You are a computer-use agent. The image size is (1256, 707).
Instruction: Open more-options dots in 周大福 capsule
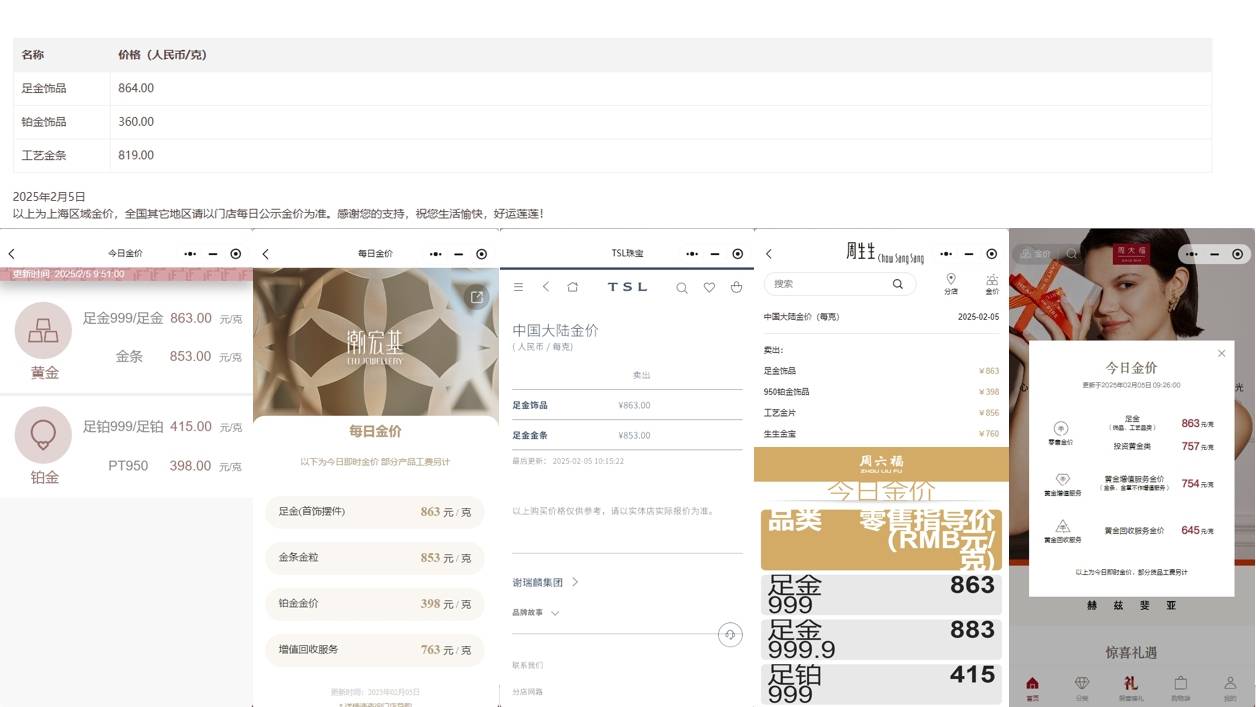pyautogui.click(x=1192, y=254)
